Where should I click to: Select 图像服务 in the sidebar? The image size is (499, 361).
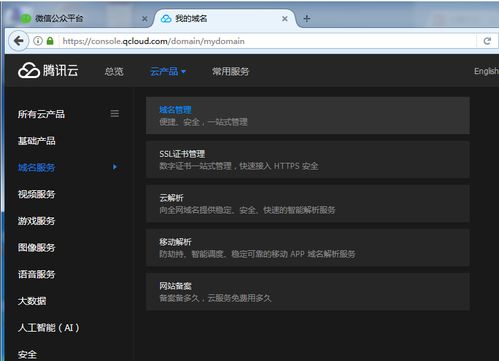coord(37,247)
